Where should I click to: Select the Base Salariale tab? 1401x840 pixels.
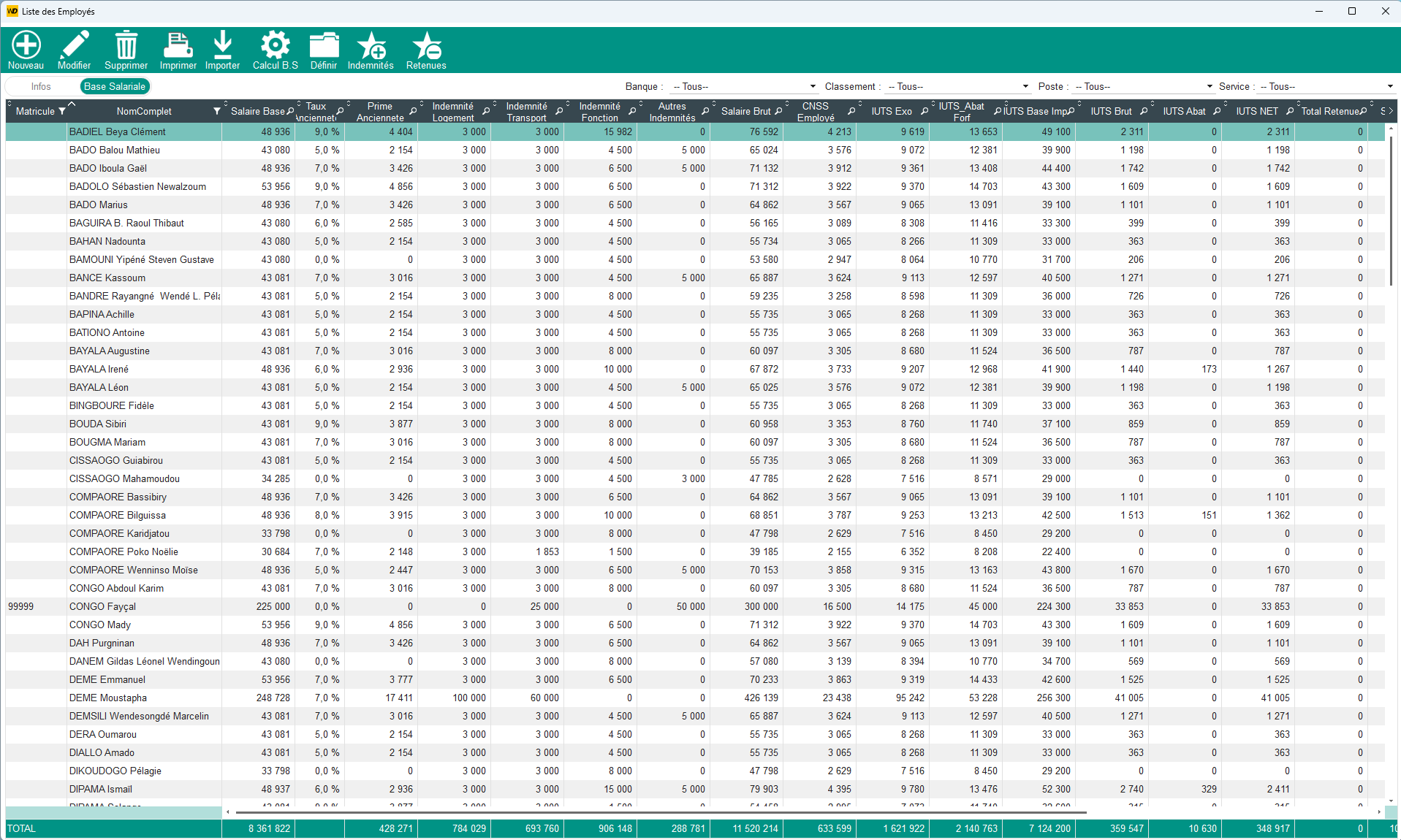115,86
